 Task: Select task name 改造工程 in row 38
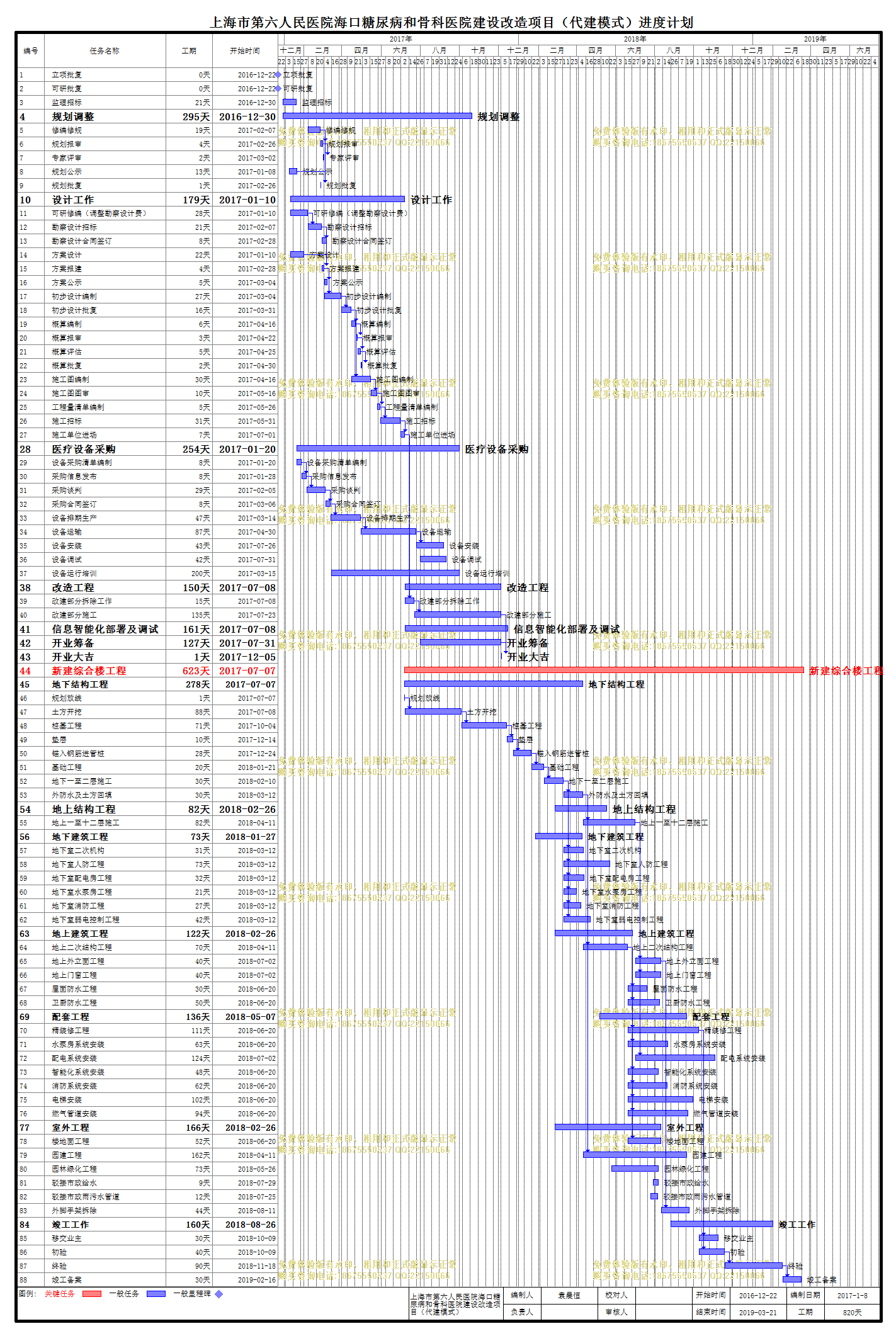[x=73, y=587]
